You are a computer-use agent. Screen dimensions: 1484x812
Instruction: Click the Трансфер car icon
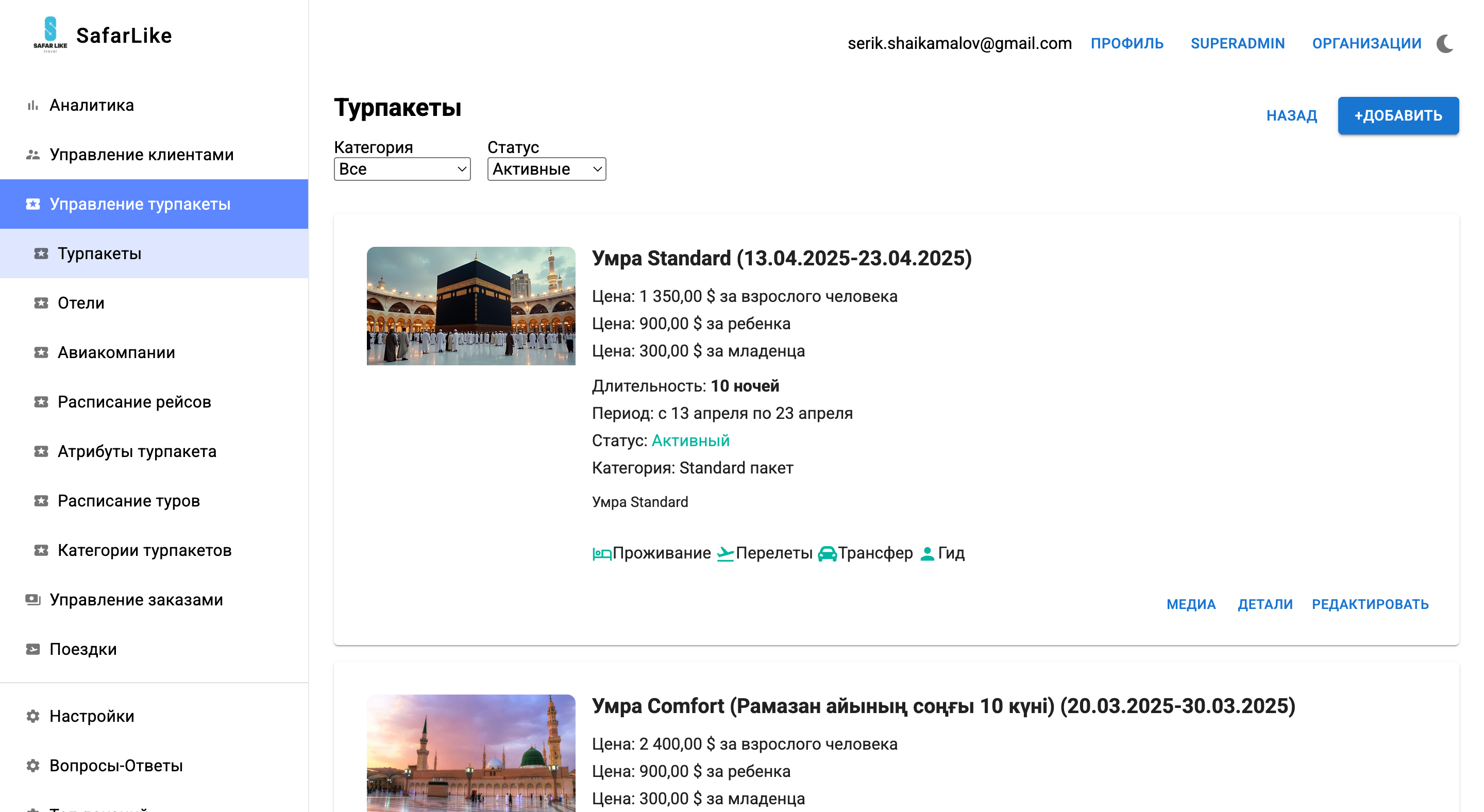[827, 554]
